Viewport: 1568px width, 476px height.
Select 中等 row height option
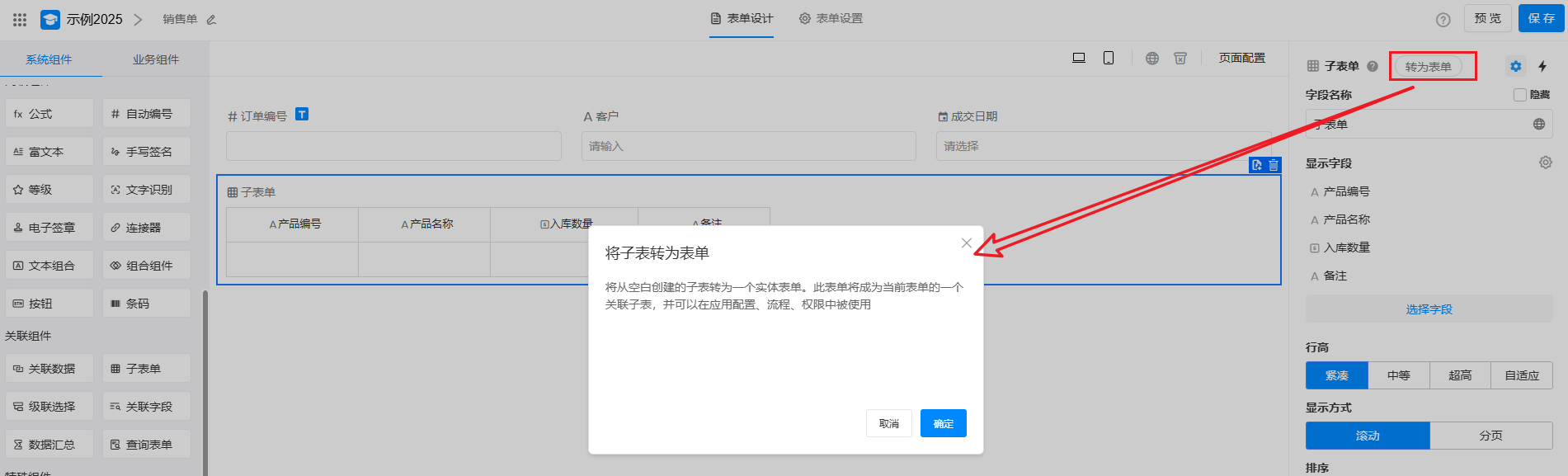(1398, 375)
